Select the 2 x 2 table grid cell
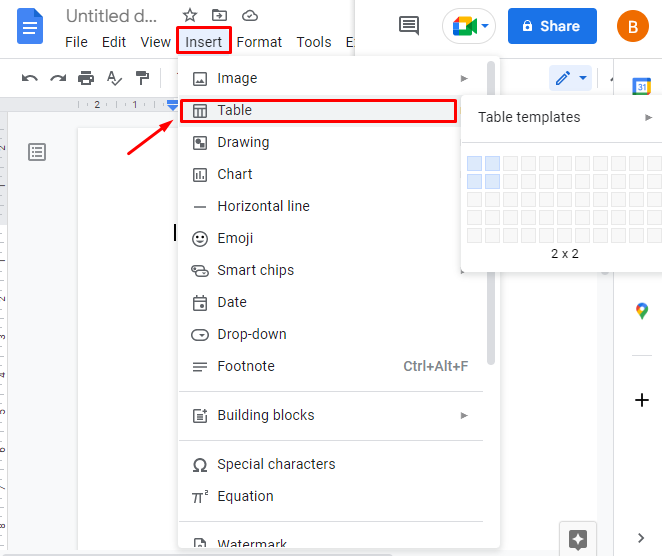 click(x=492, y=182)
